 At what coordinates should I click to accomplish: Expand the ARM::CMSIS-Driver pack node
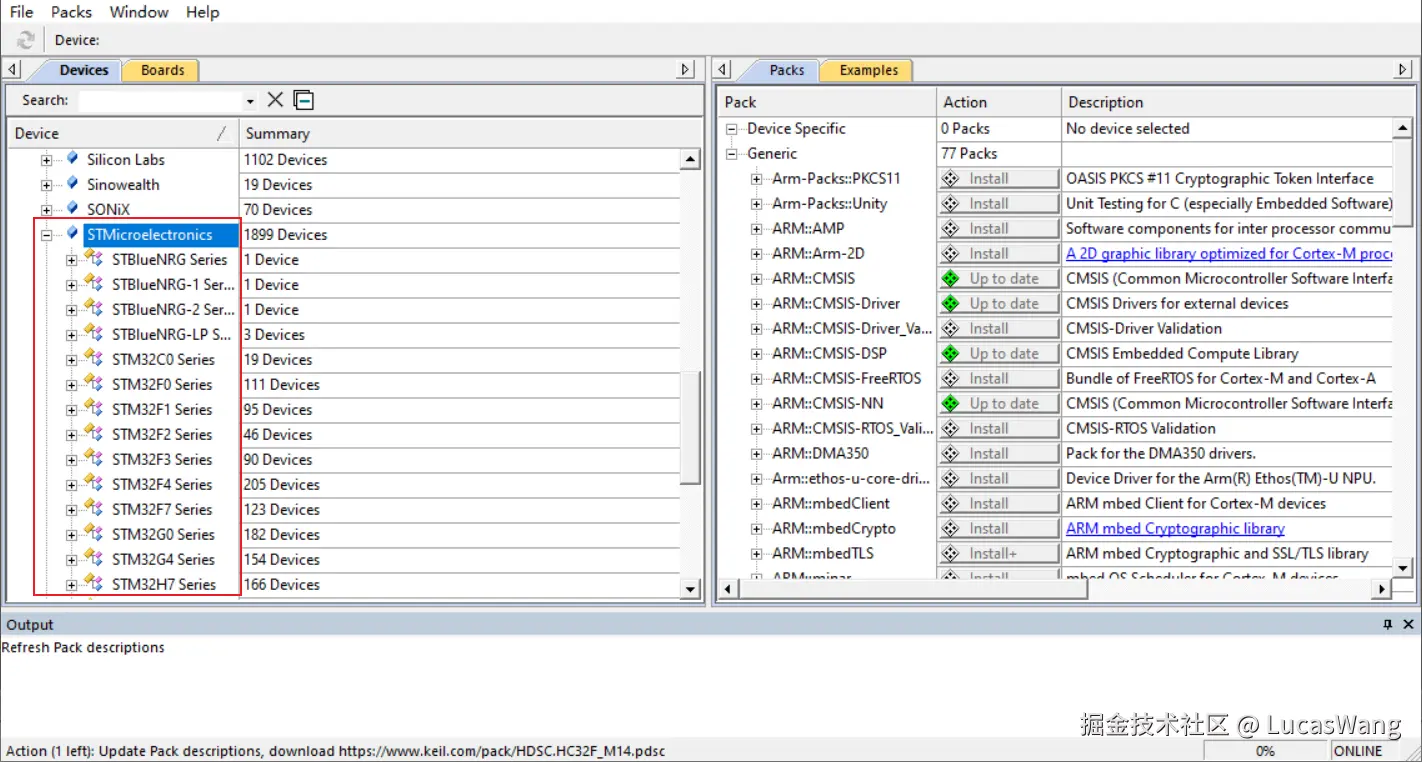(x=757, y=304)
